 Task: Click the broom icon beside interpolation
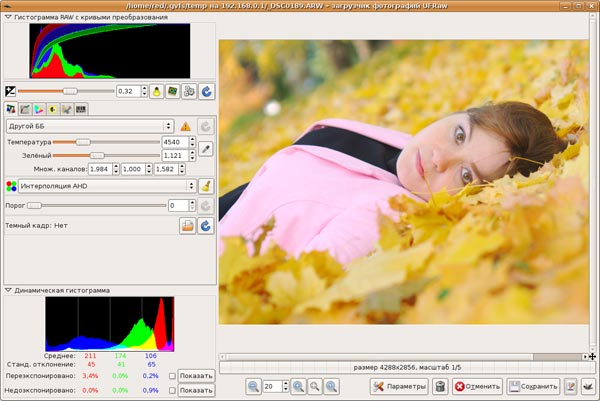click(205, 185)
